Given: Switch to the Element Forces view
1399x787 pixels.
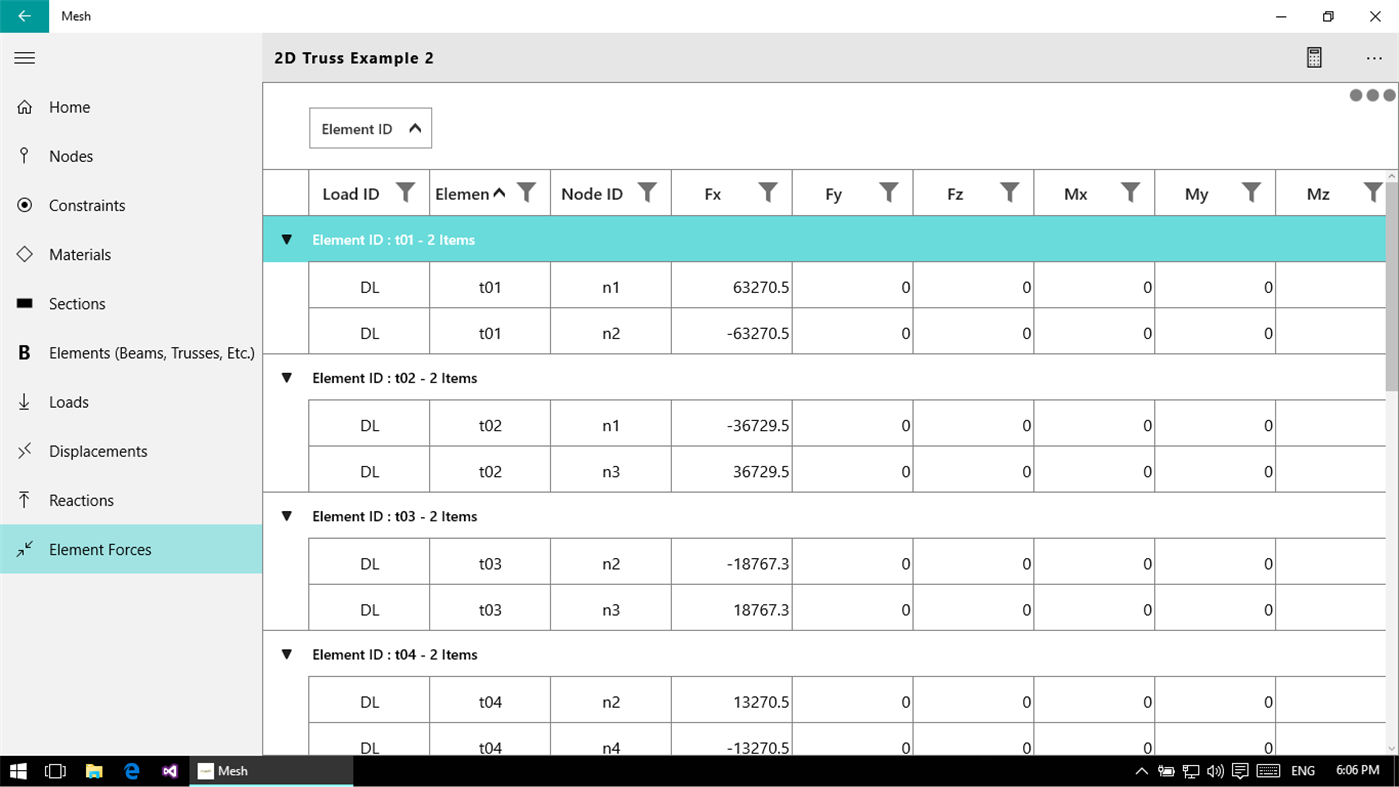Looking at the screenshot, I should [100, 549].
